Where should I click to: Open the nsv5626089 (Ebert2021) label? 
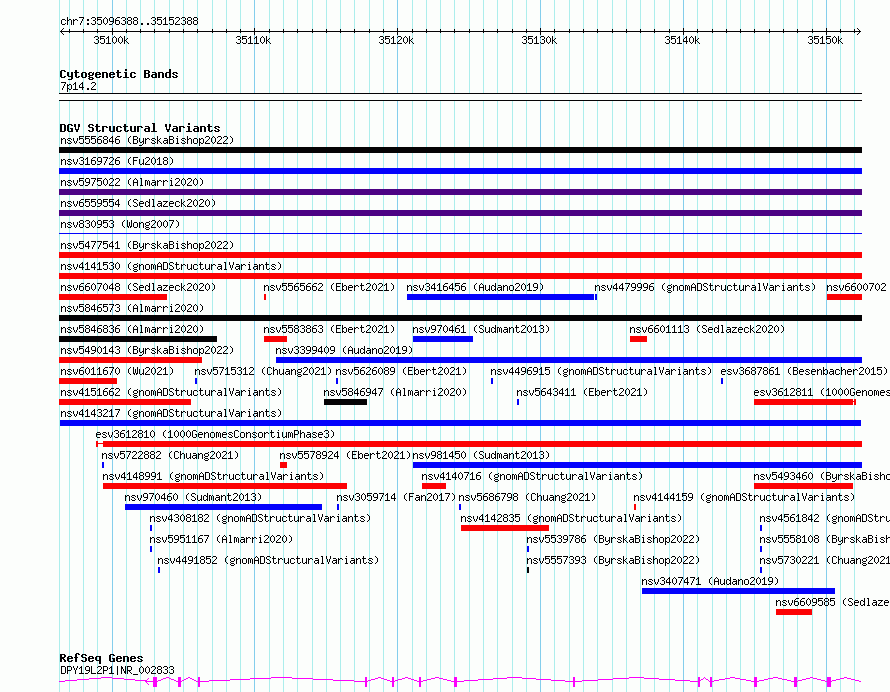click(x=401, y=371)
